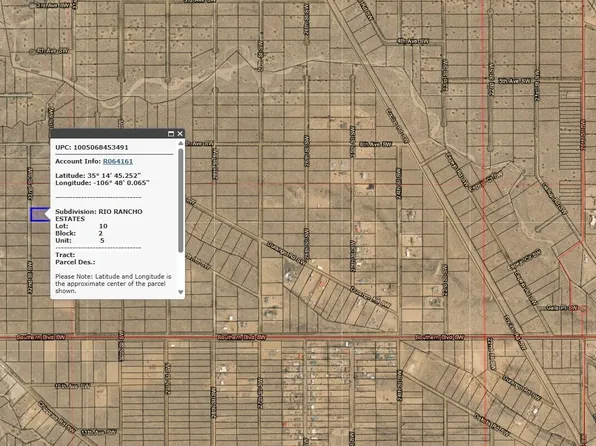596x446 pixels.
Task: Click the 11th Ave SW street label
Action: click(99, 432)
